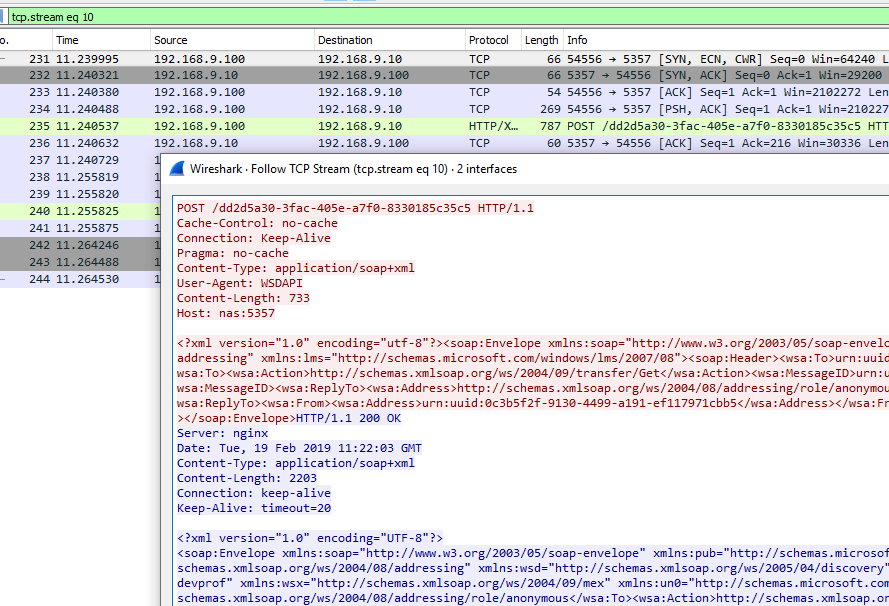Select packet 231 SYN, ECN, CWR row

pyautogui.click(x=444, y=59)
